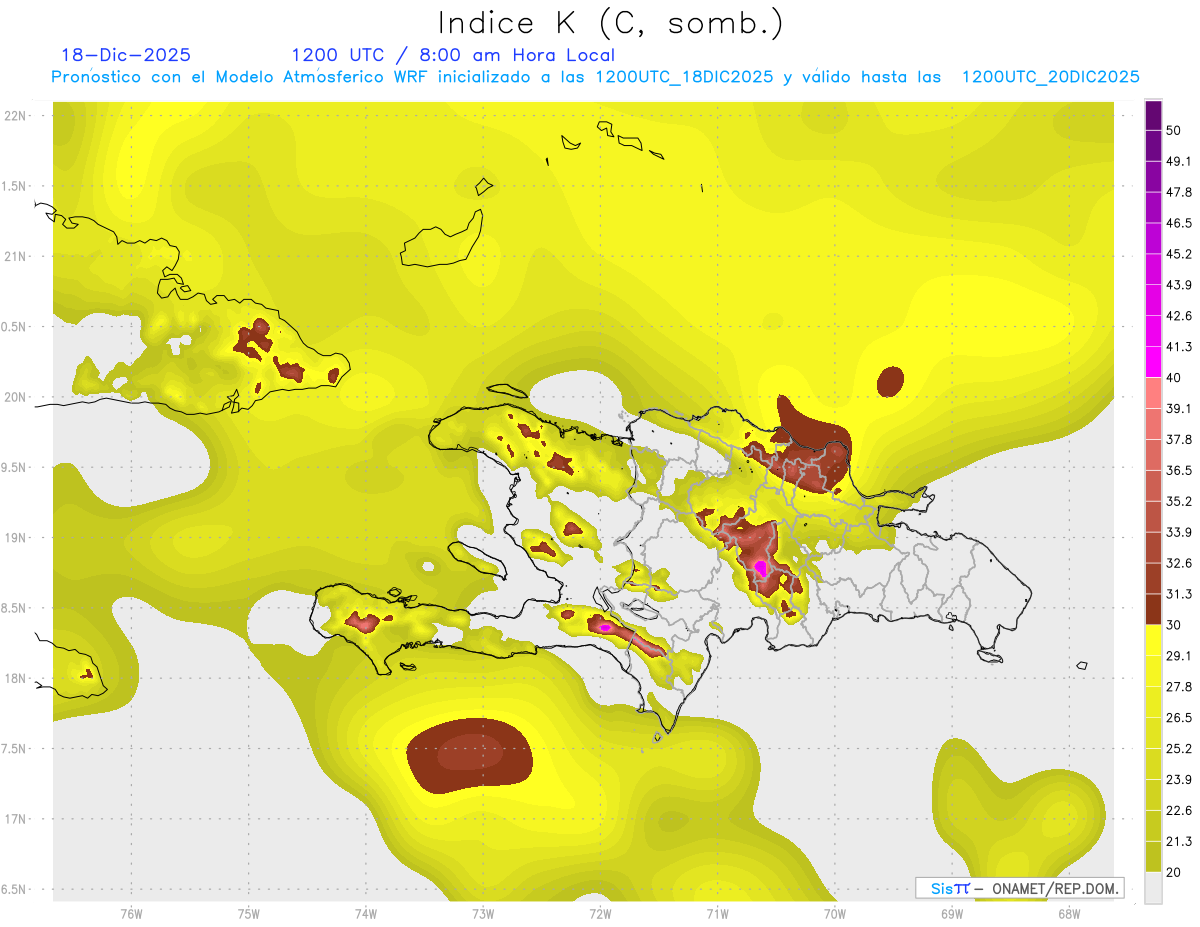Click the '22.6' color bar label
The image size is (1200, 927).
click(x=1178, y=811)
